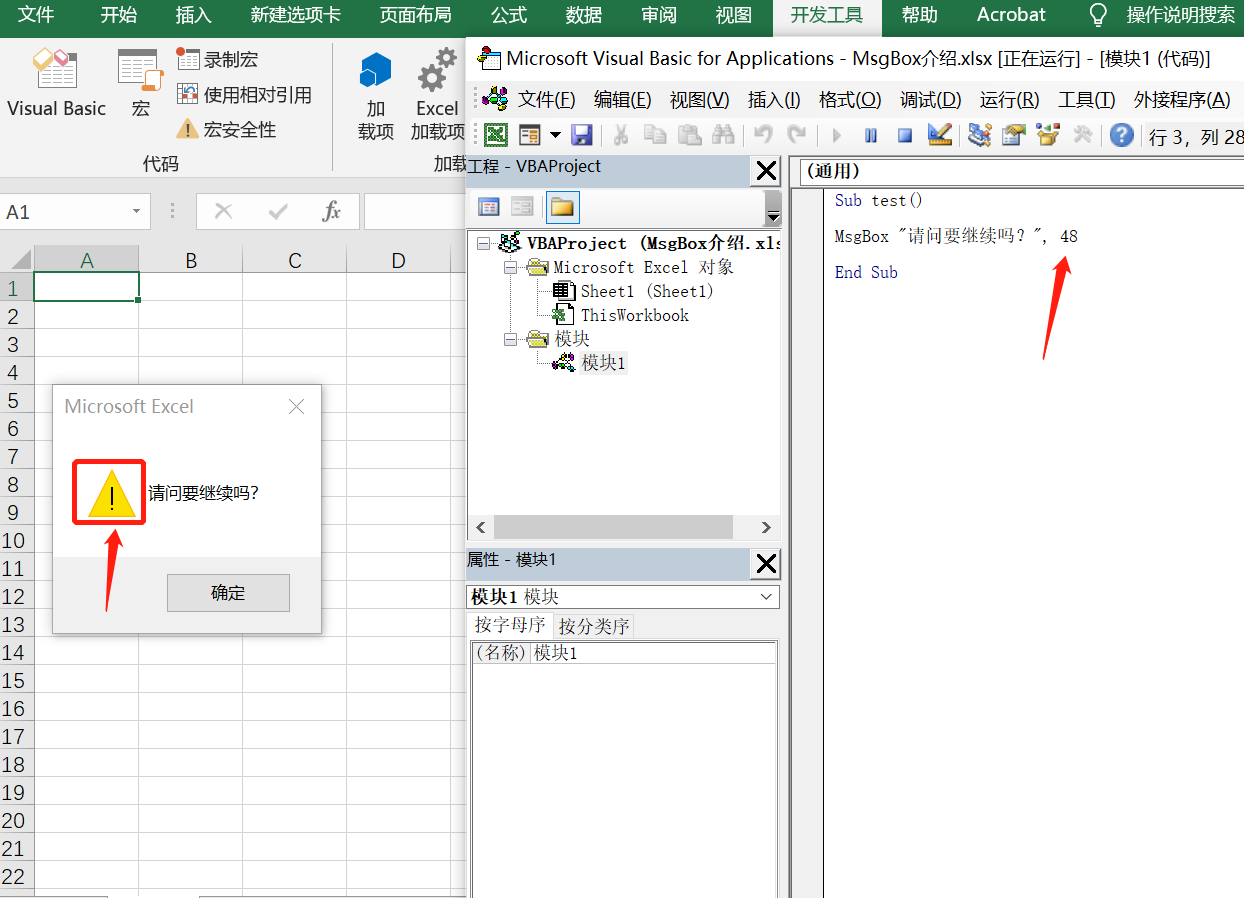Click the Reset (stop) icon in VBA toolbar

[x=904, y=134]
